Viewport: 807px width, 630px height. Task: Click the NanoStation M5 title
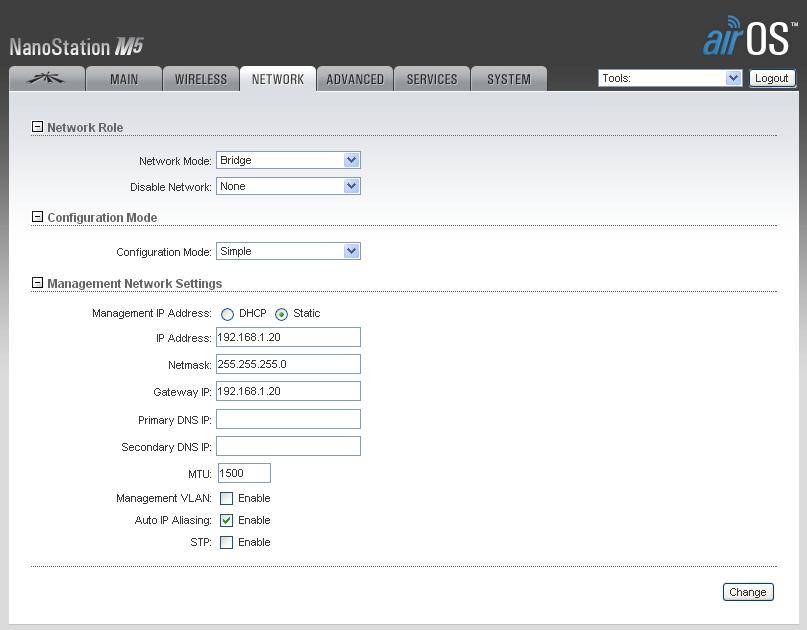(x=76, y=47)
